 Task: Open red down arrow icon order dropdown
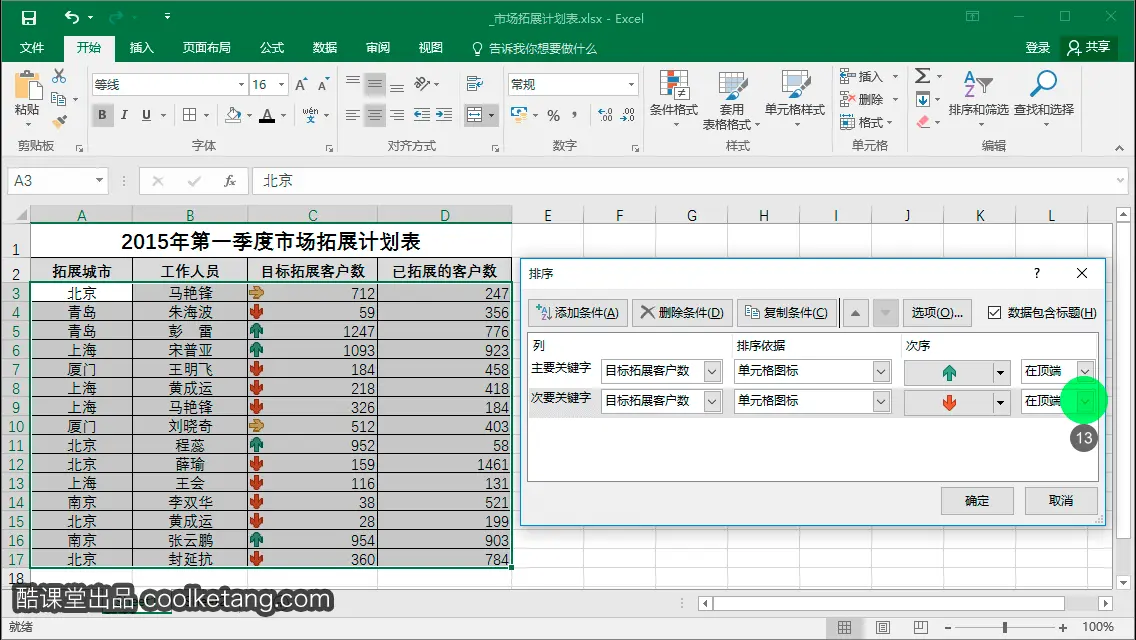pyautogui.click(x=1001, y=402)
